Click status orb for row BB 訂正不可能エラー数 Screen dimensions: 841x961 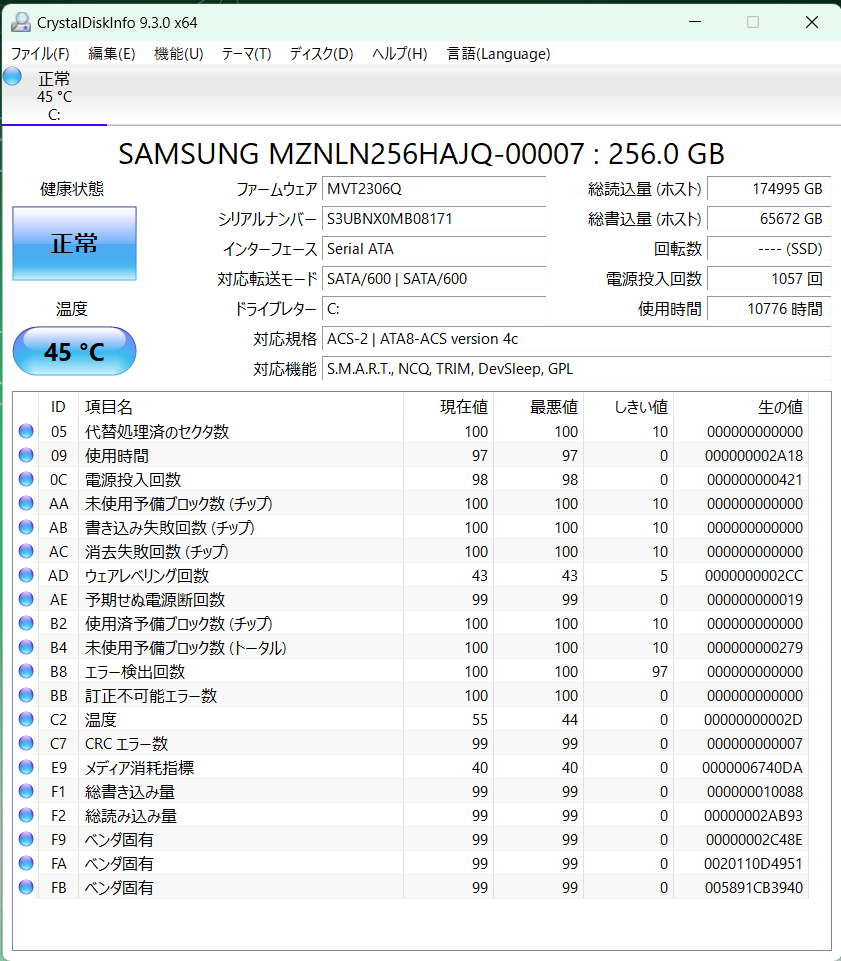26,696
